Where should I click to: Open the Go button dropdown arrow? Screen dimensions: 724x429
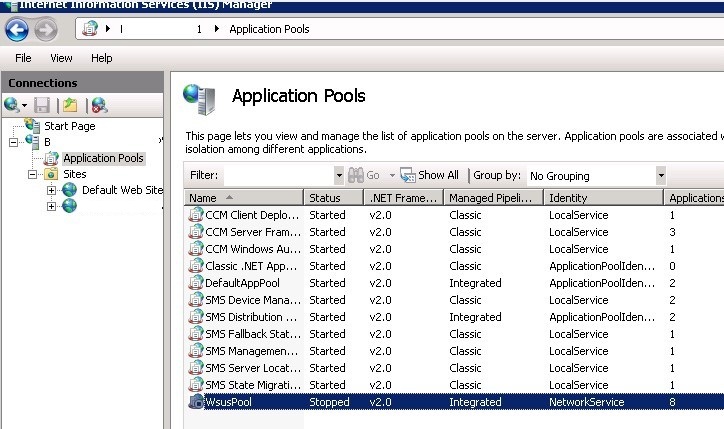[x=392, y=175]
